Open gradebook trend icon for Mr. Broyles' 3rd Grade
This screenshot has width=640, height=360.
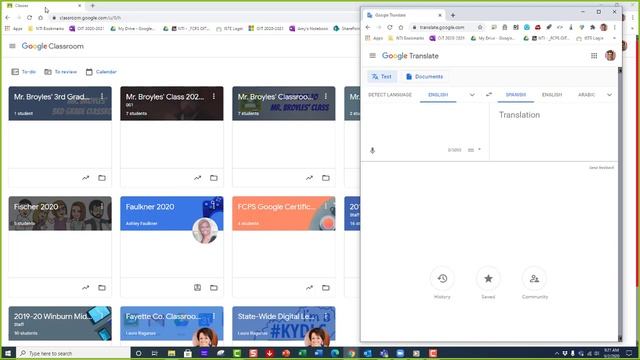tap(85, 178)
